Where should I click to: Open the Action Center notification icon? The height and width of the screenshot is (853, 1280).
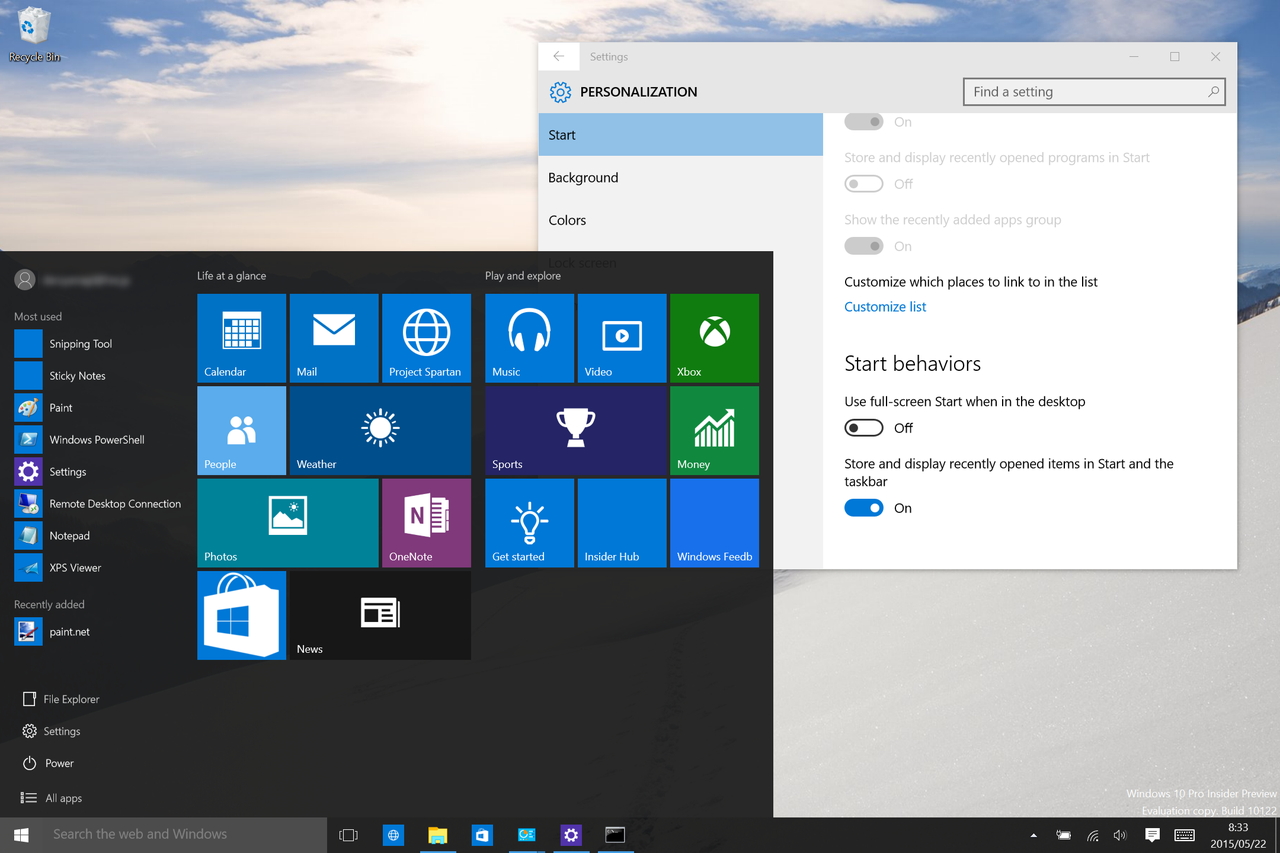pos(1152,835)
